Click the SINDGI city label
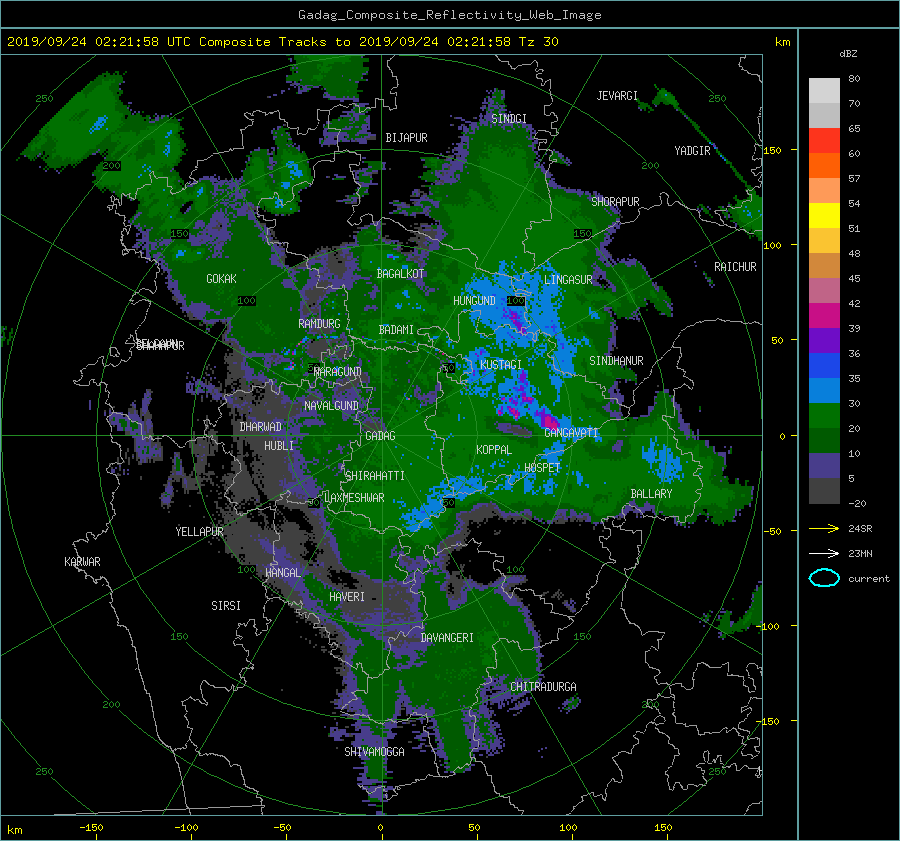This screenshot has height=841, width=900. pyautogui.click(x=509, y=118)
